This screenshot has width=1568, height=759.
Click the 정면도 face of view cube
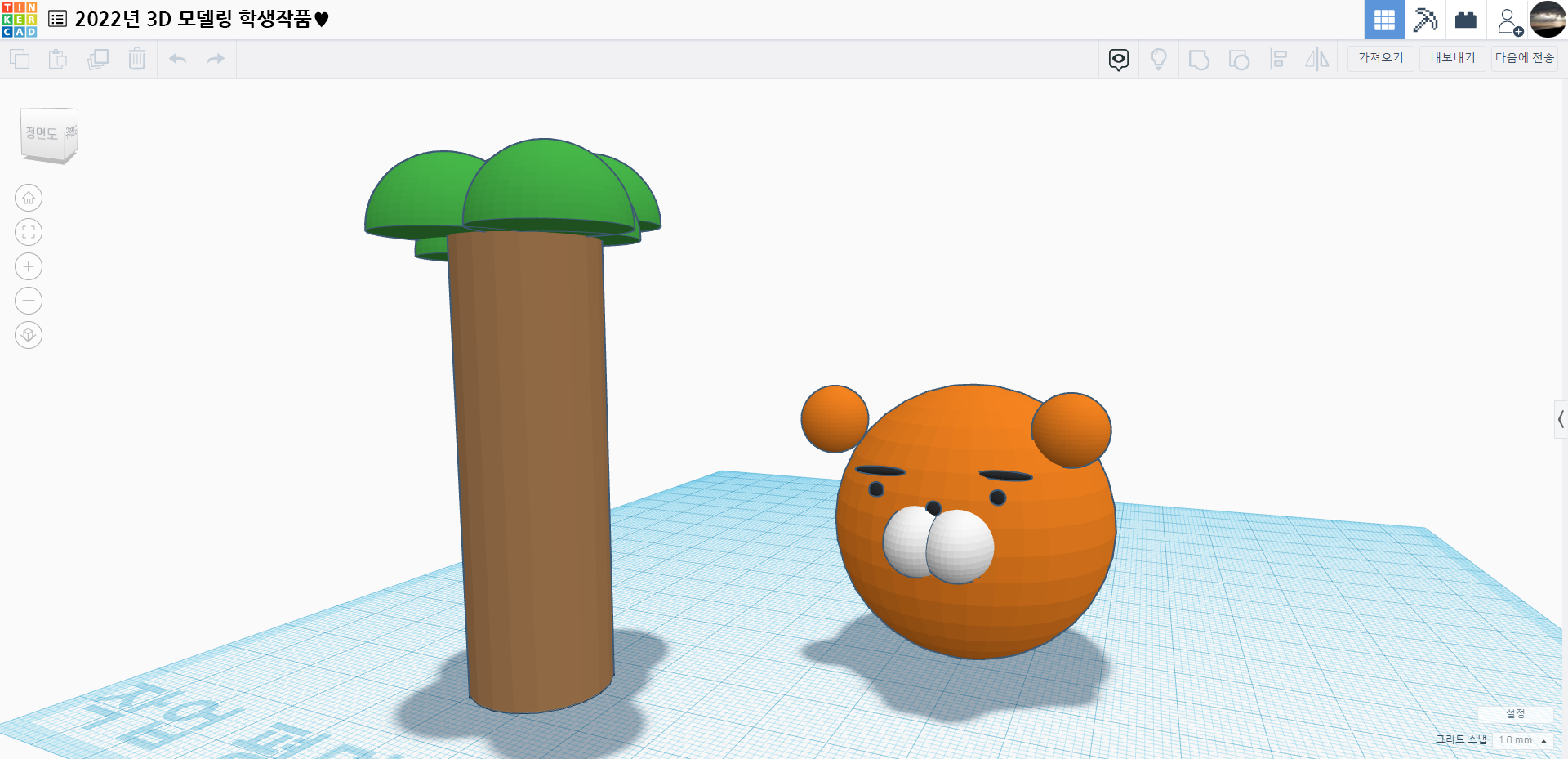(42, 133)
